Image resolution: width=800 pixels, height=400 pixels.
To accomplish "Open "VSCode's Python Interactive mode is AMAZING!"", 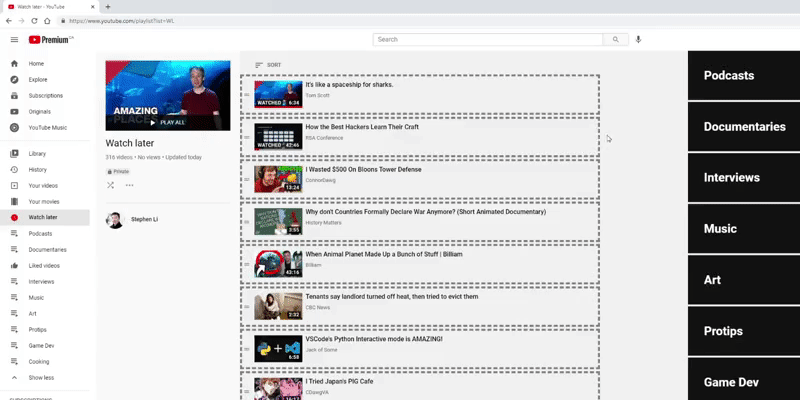I will pos(374,339).
